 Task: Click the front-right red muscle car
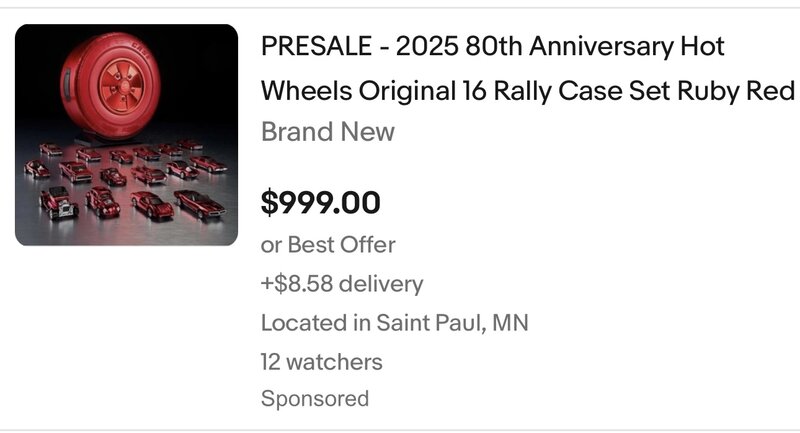coord(199,204)
